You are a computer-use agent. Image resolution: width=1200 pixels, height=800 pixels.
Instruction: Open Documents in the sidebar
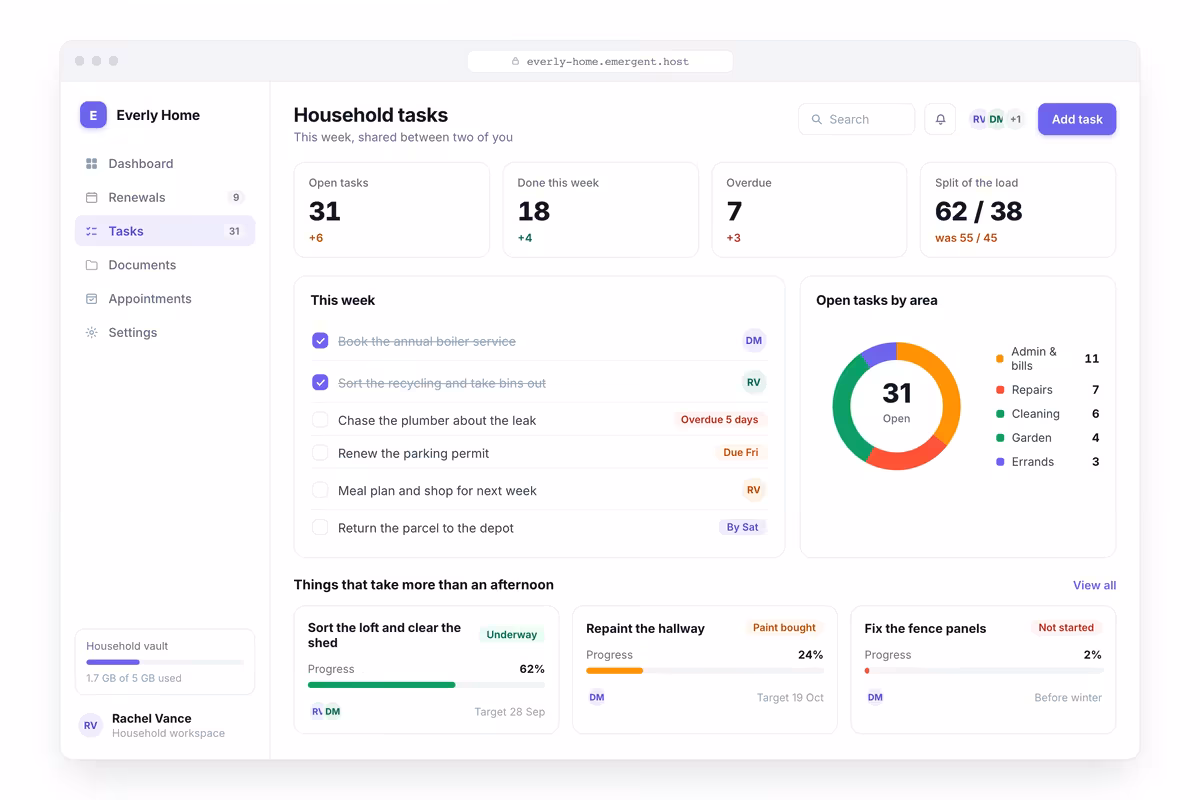click(x=165, y=265)
